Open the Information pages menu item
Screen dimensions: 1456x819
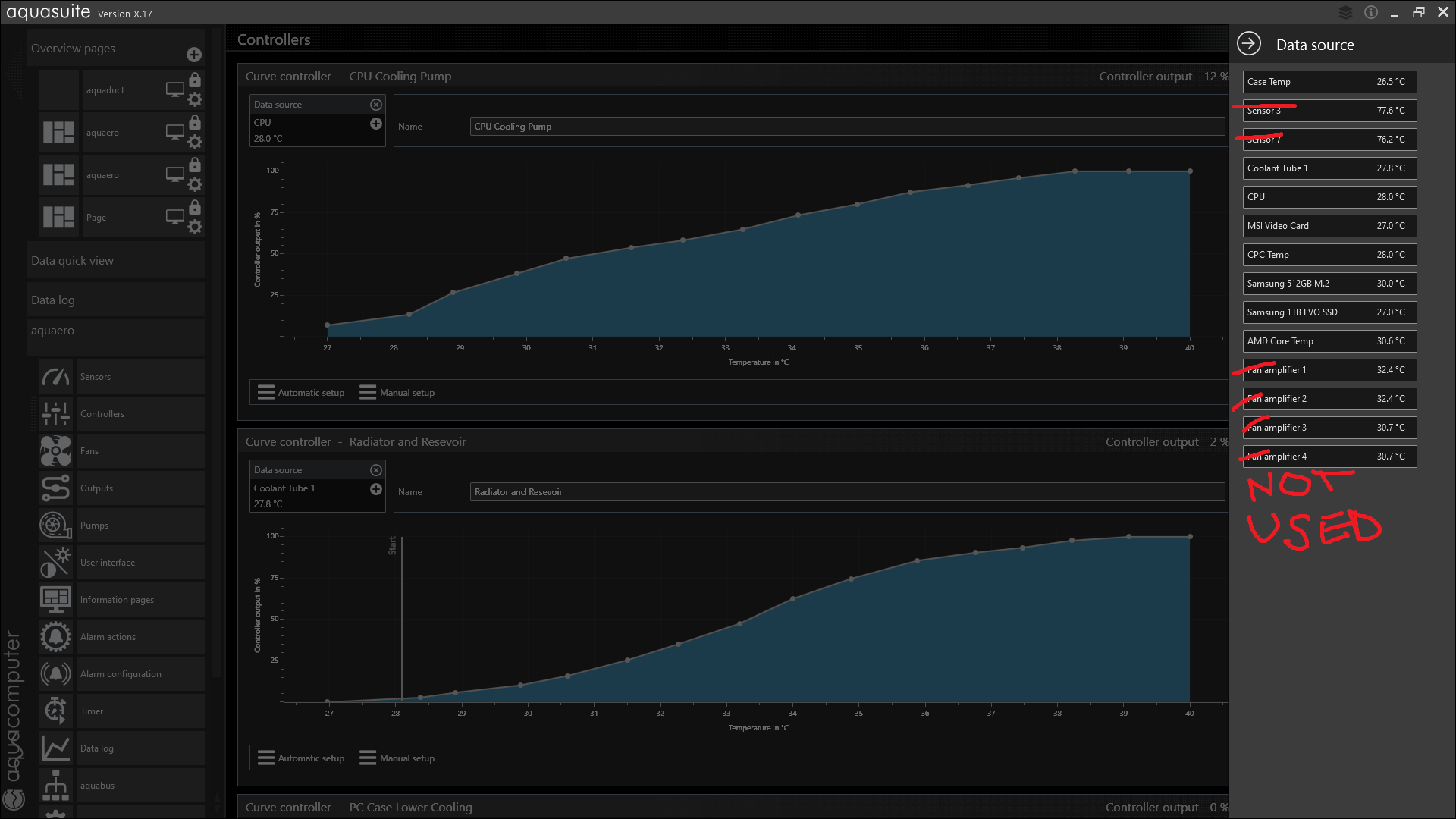pyautogui.click(x=140, y=600)
